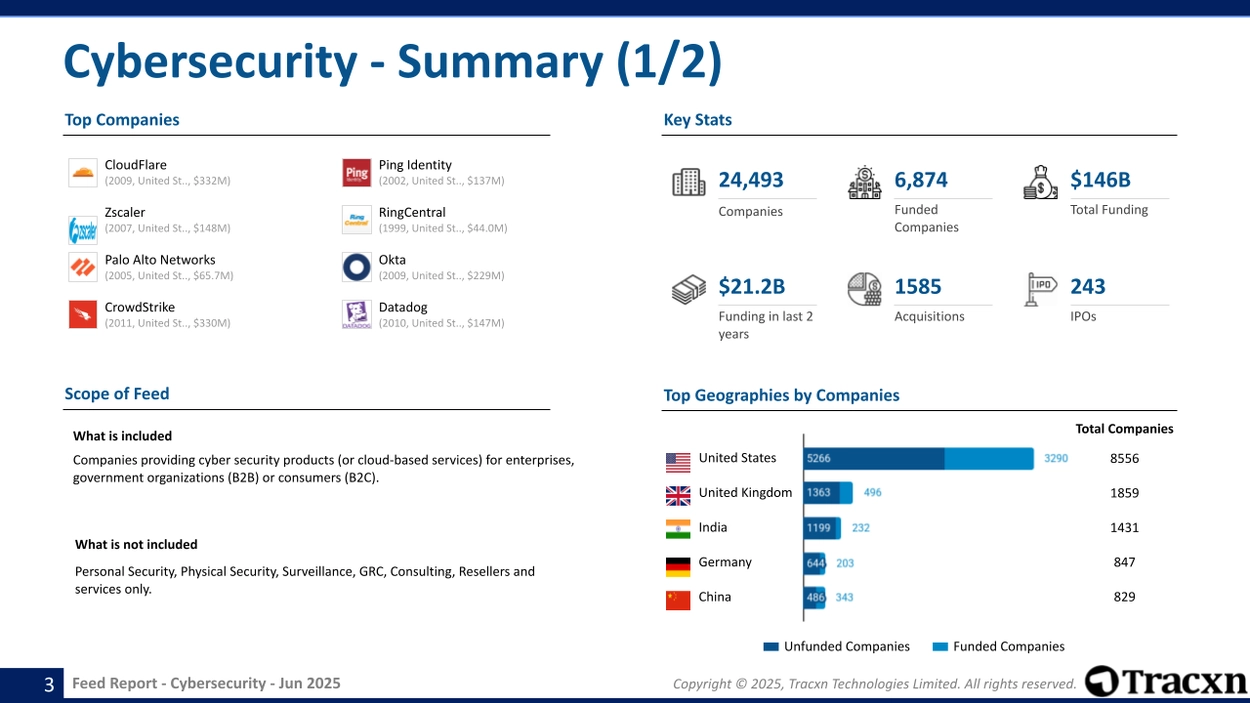Open the Ping Identity name link

tap(415, 165)
